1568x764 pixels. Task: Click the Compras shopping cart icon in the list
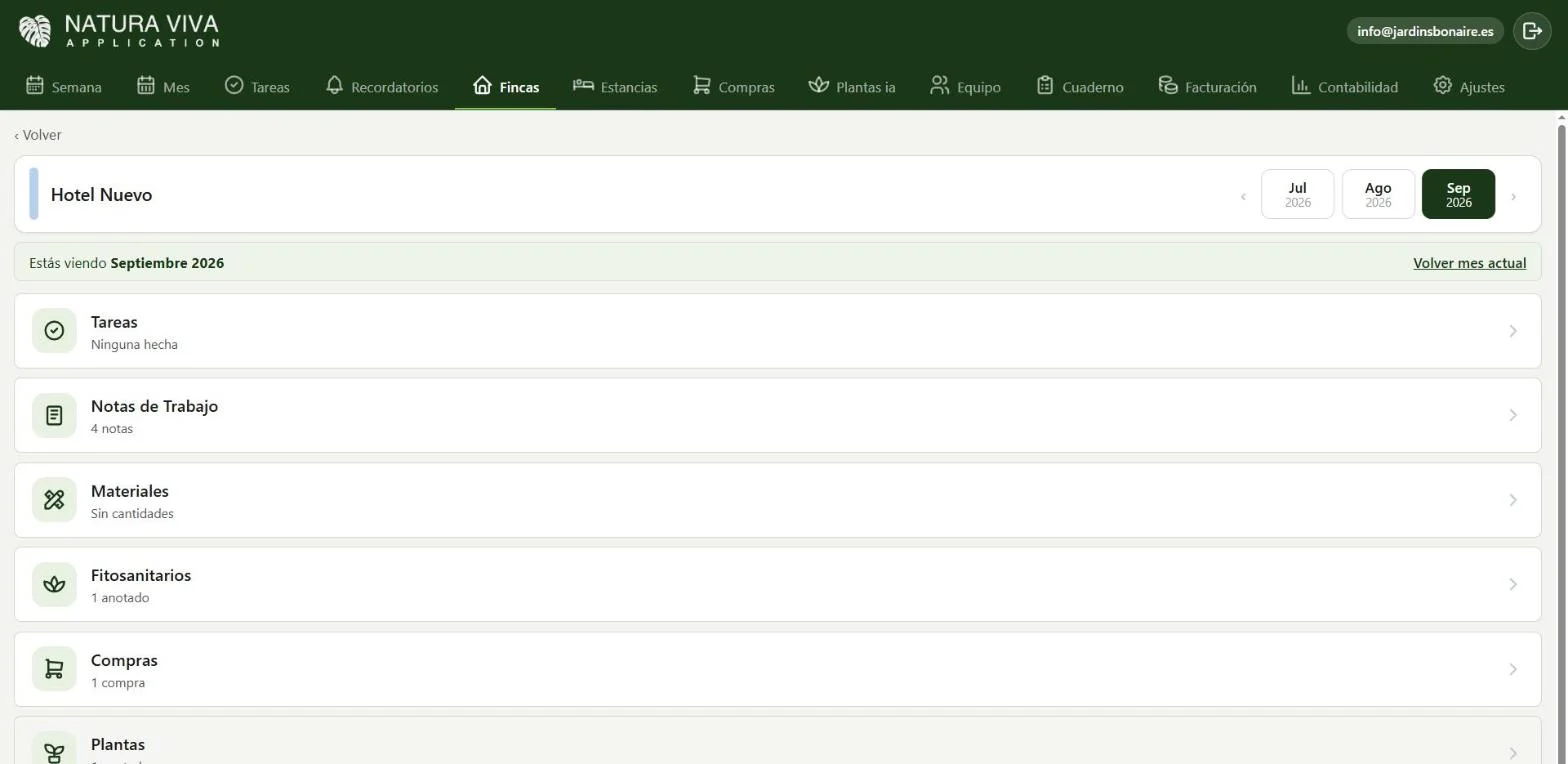(x=54, y=668)
